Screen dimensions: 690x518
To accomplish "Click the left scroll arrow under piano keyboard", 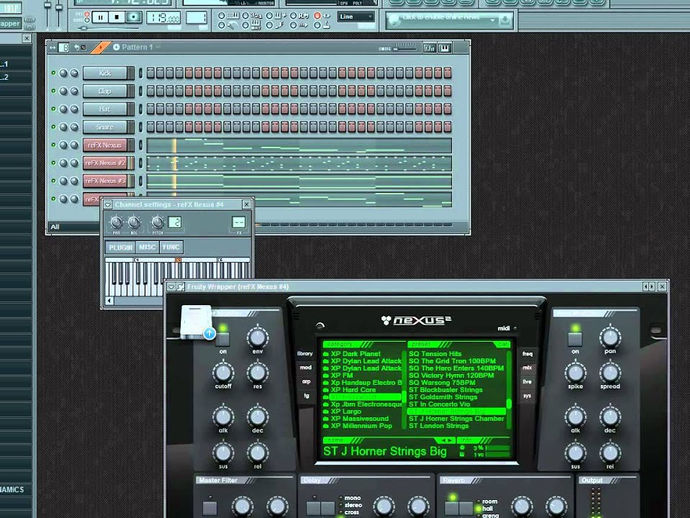I will click(109, 301).
